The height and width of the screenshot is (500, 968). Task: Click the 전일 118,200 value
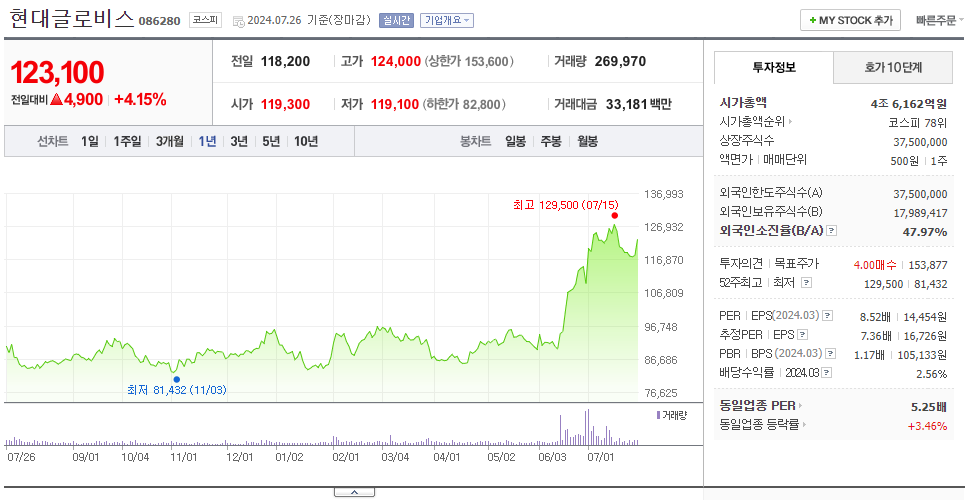tap(285, 62)
